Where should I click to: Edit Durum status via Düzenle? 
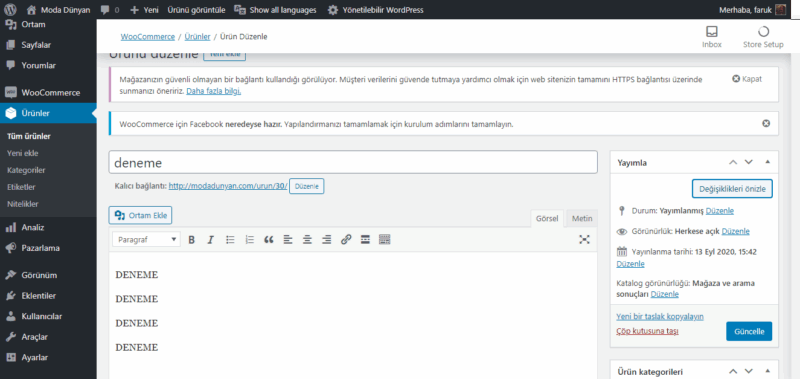720,210
